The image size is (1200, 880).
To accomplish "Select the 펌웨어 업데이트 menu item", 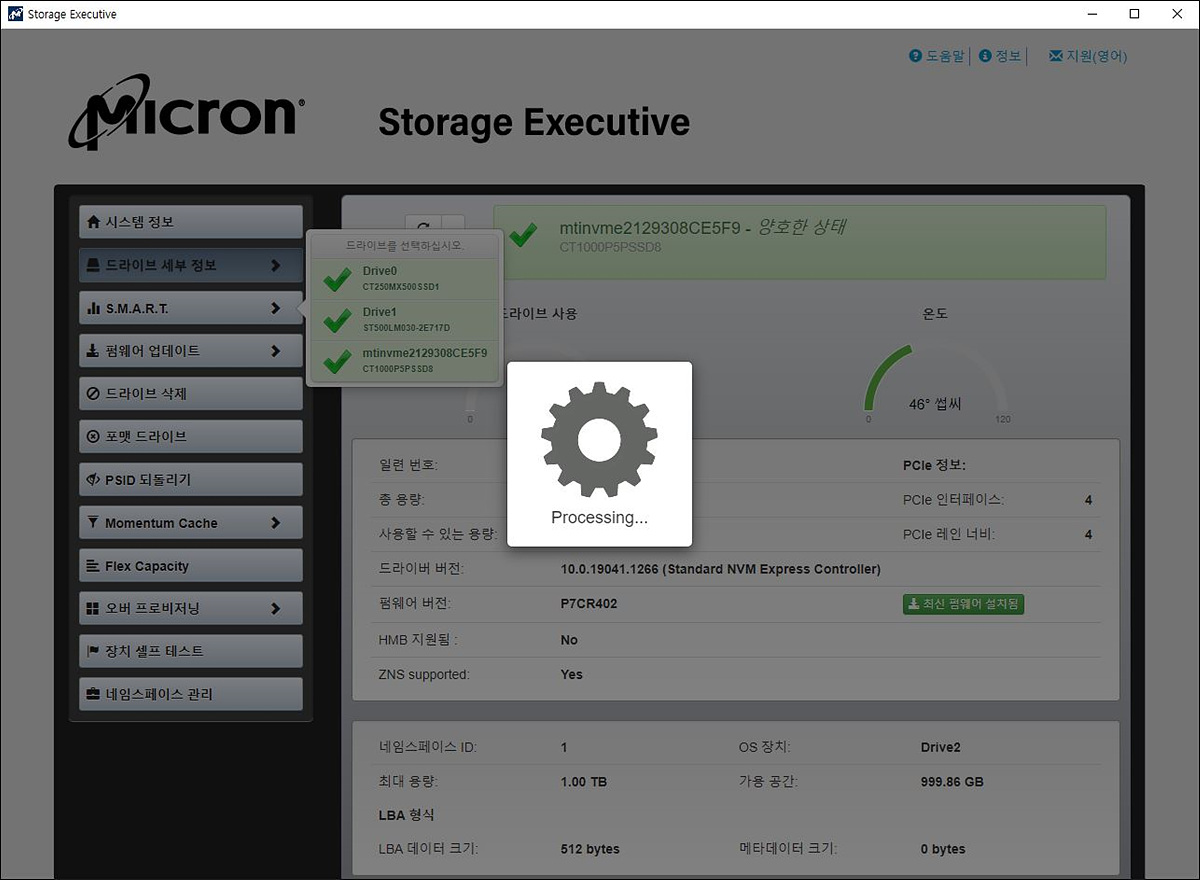I will coord(190,351).
